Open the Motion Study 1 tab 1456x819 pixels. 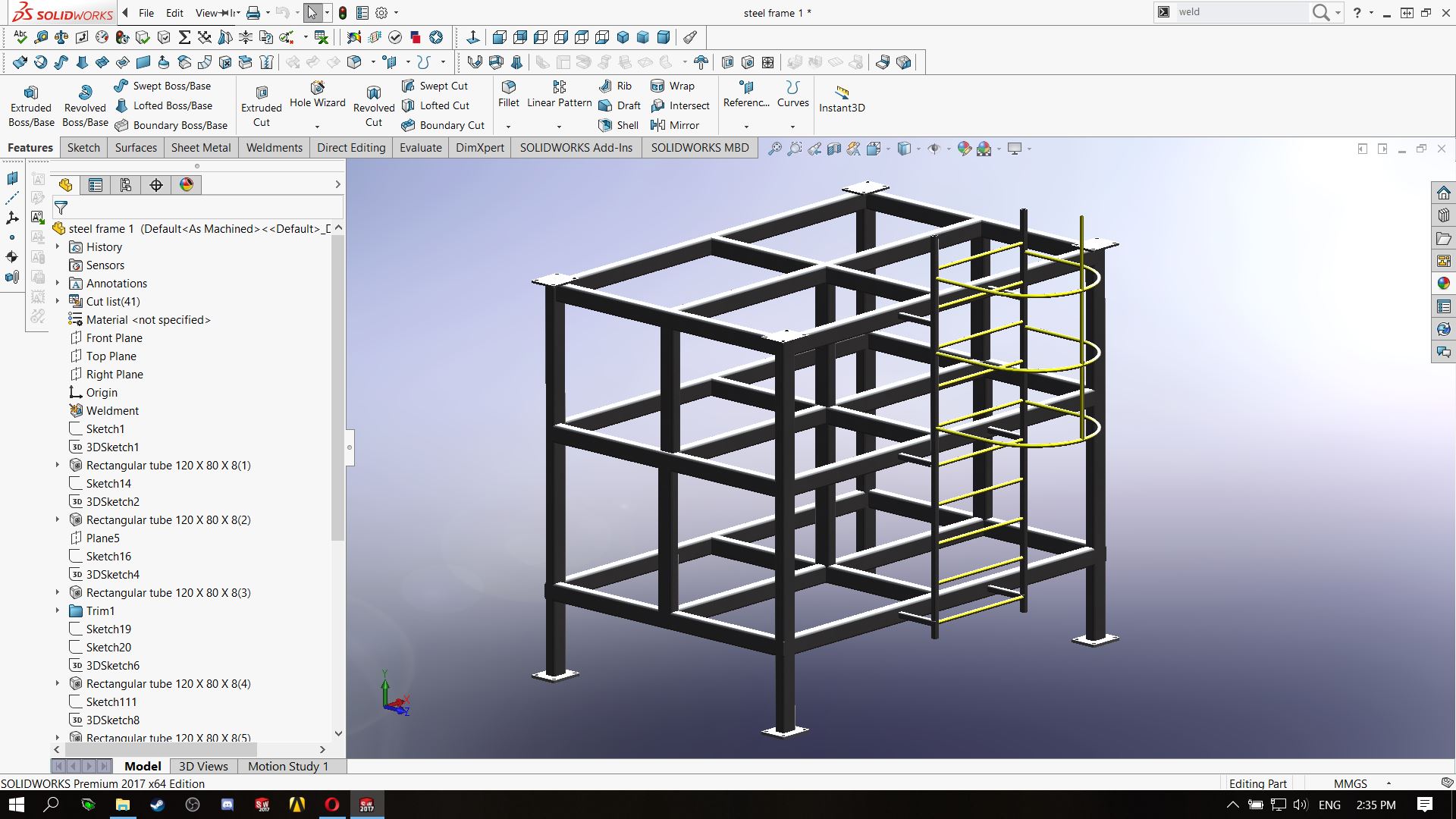point(288,766)
